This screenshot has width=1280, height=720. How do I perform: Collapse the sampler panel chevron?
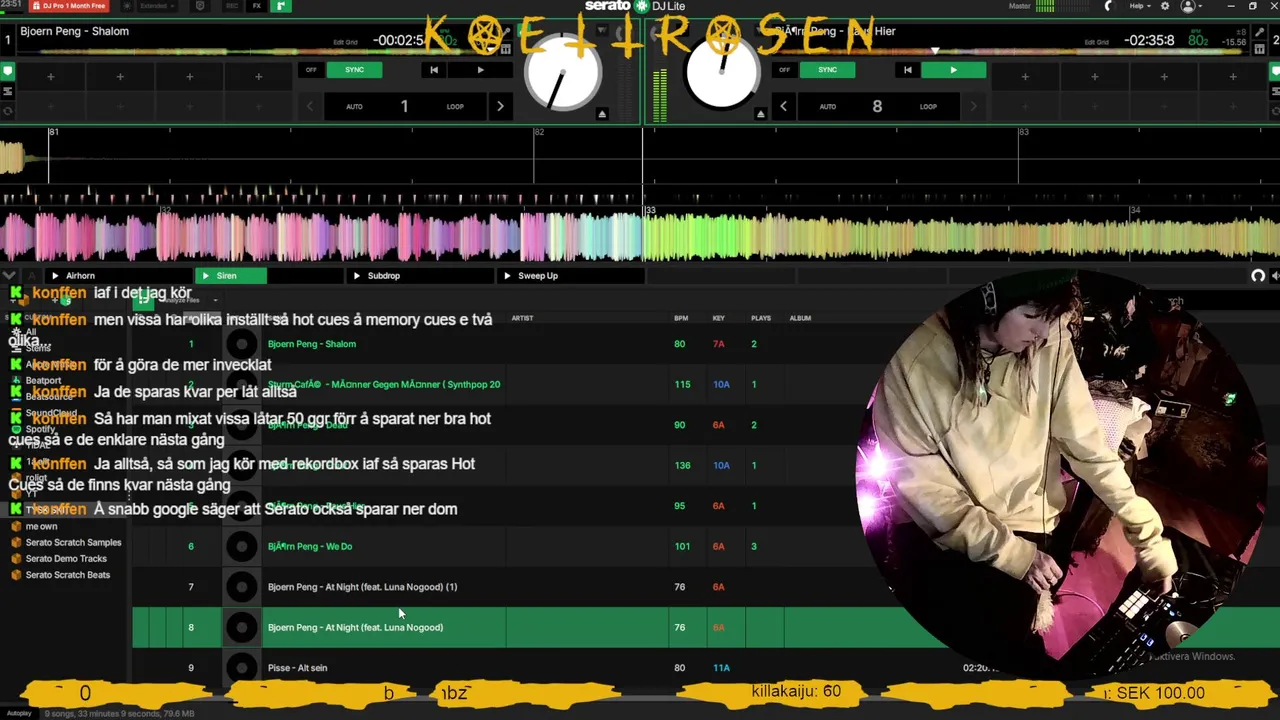[x=9, y=276]
